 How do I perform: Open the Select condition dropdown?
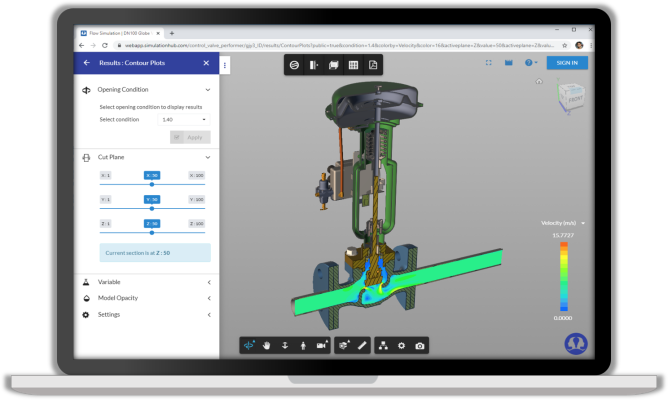tap(184, 119)
